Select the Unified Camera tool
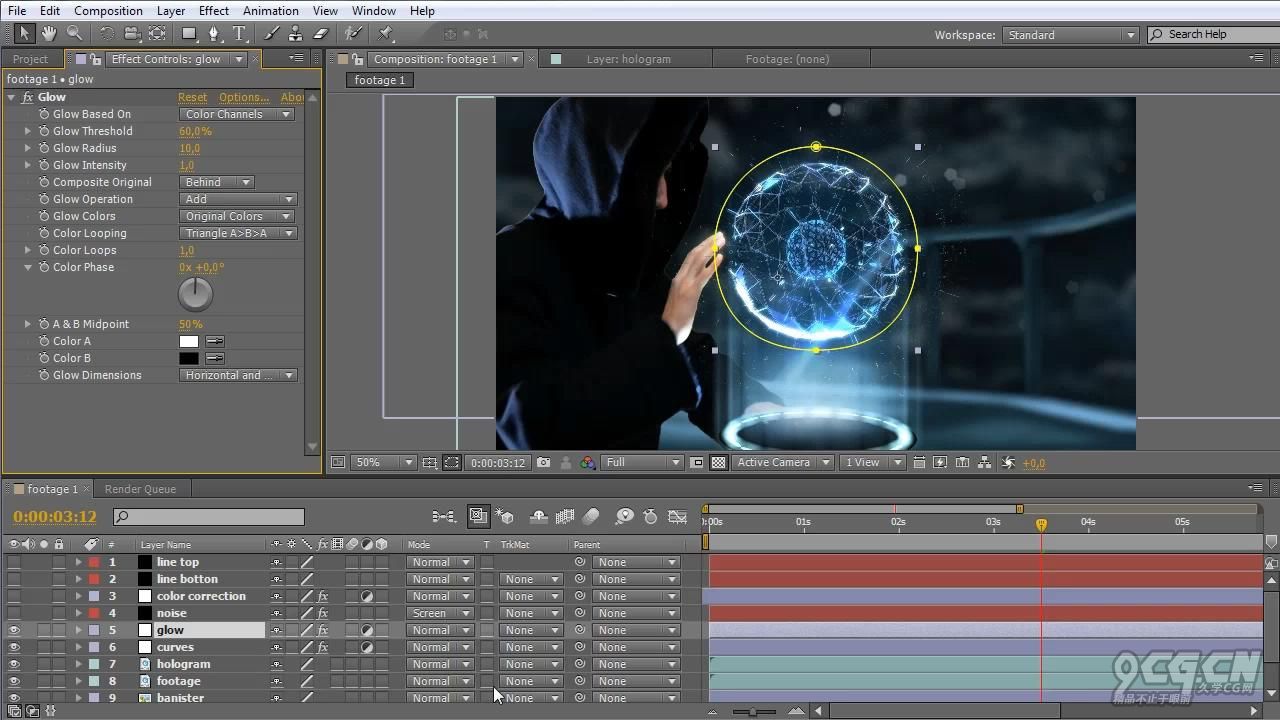1280x720 pixels. pyautogui.click(x=132, y=34)
